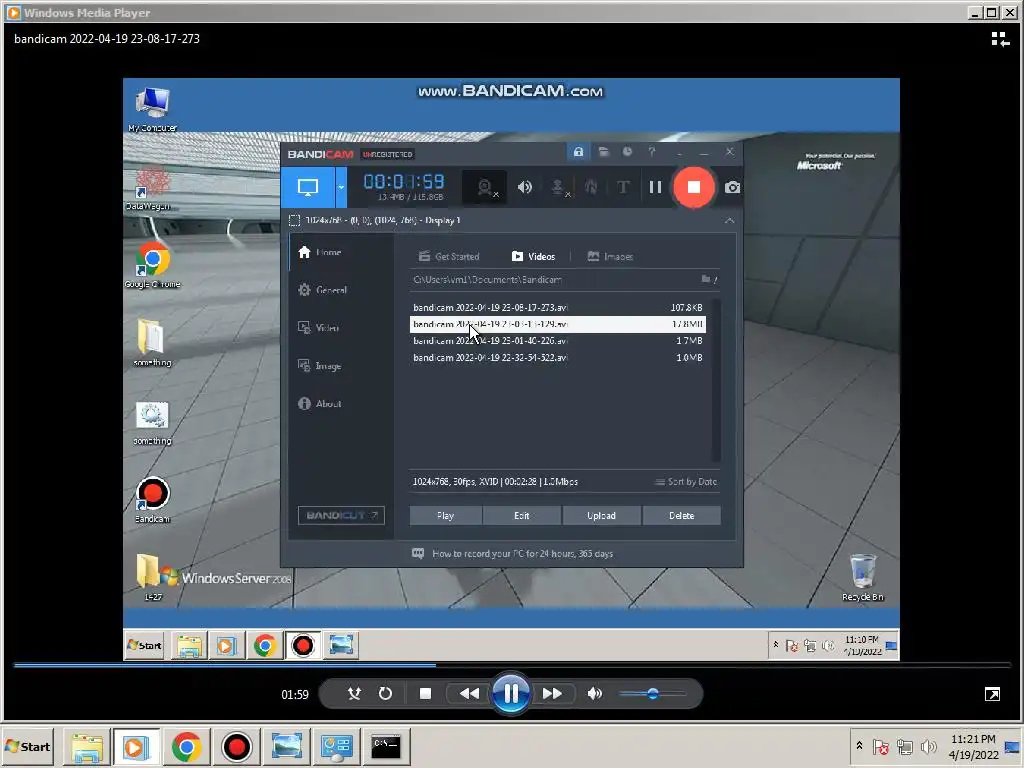Click Delete button in Bandicam
Image resolution: width=1024 pixels, height=768 pixels.
(x=682, y=515)
